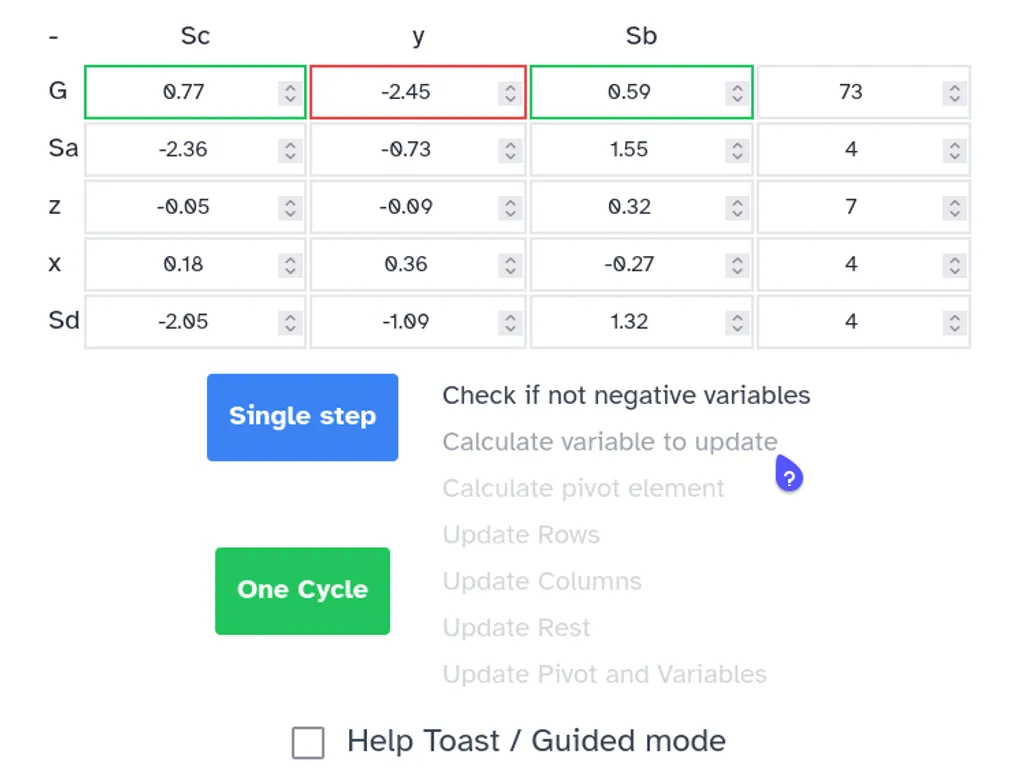Enable Help Toast / Guided mode checkbox
The height and width of the screenshot is (782, 1020).
pos(308,743)
